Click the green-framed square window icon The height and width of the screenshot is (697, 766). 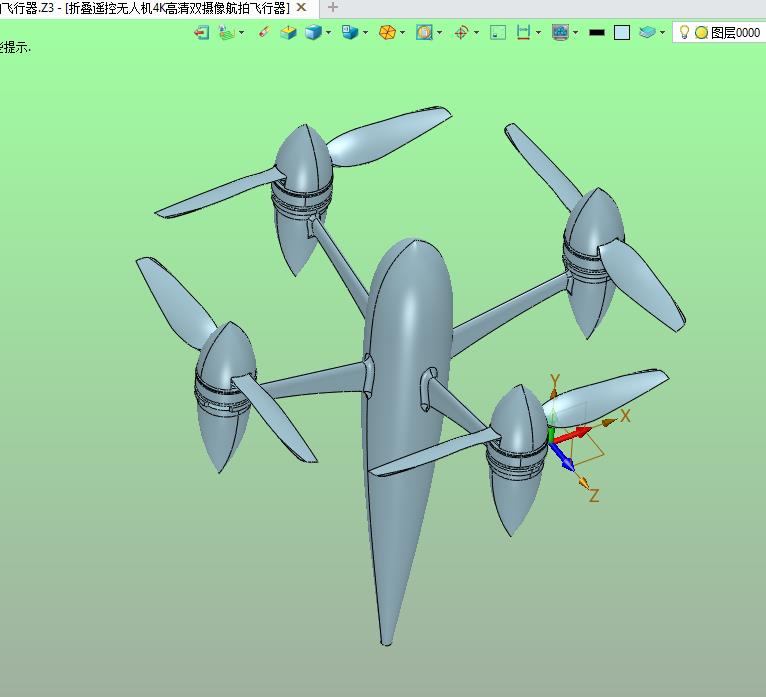(498, 33)
